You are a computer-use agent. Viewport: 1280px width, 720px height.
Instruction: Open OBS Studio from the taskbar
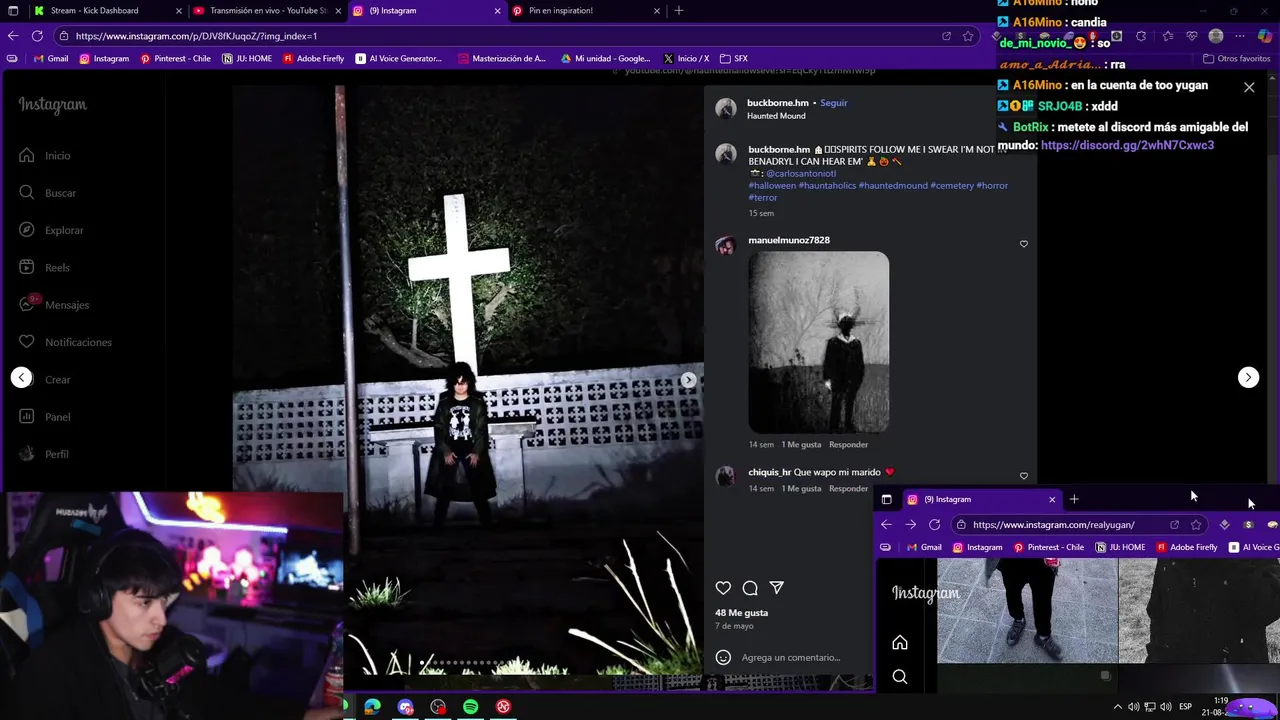(438, 707)
